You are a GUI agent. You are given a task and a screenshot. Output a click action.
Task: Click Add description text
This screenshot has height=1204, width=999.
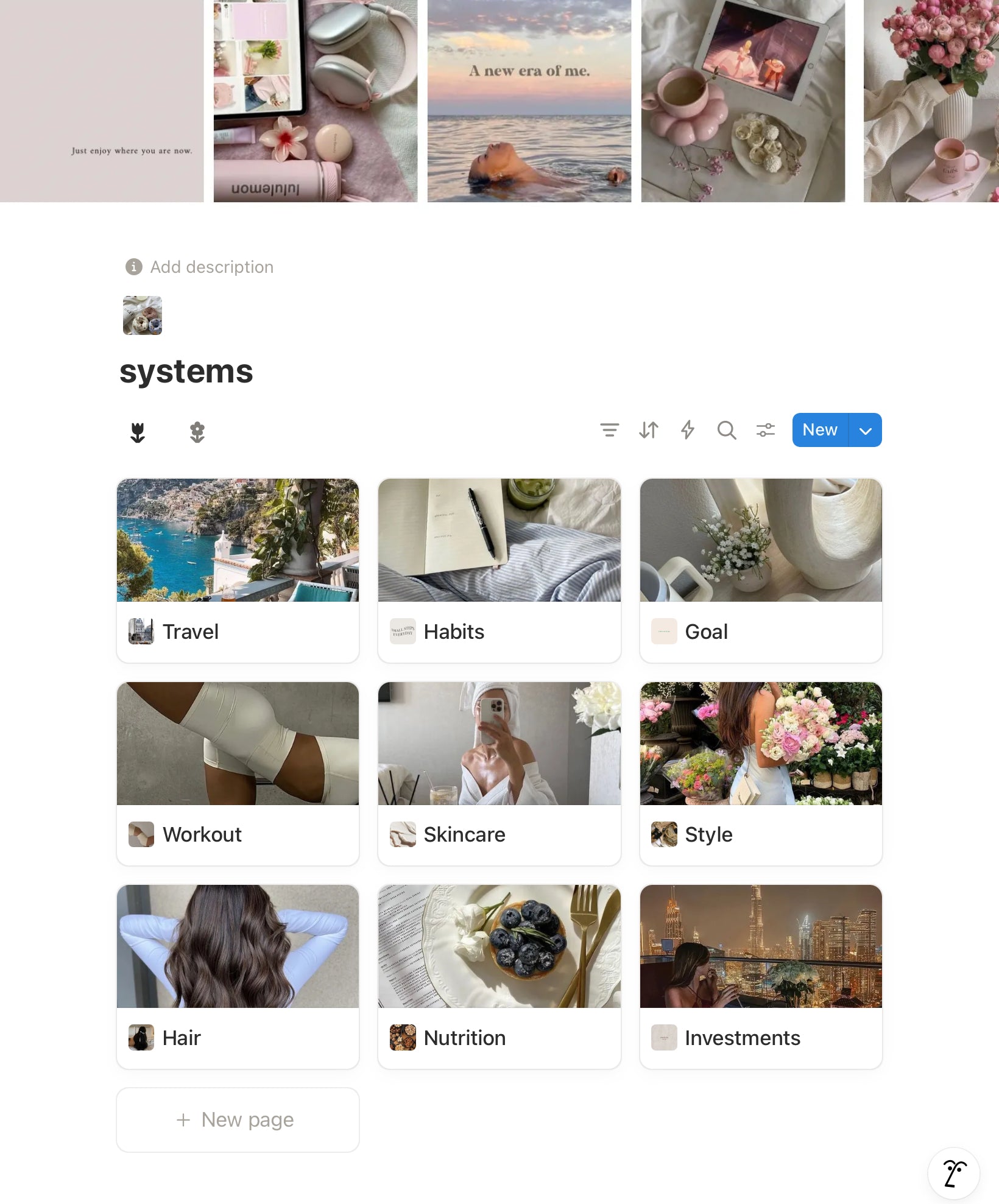coord(212,267)
